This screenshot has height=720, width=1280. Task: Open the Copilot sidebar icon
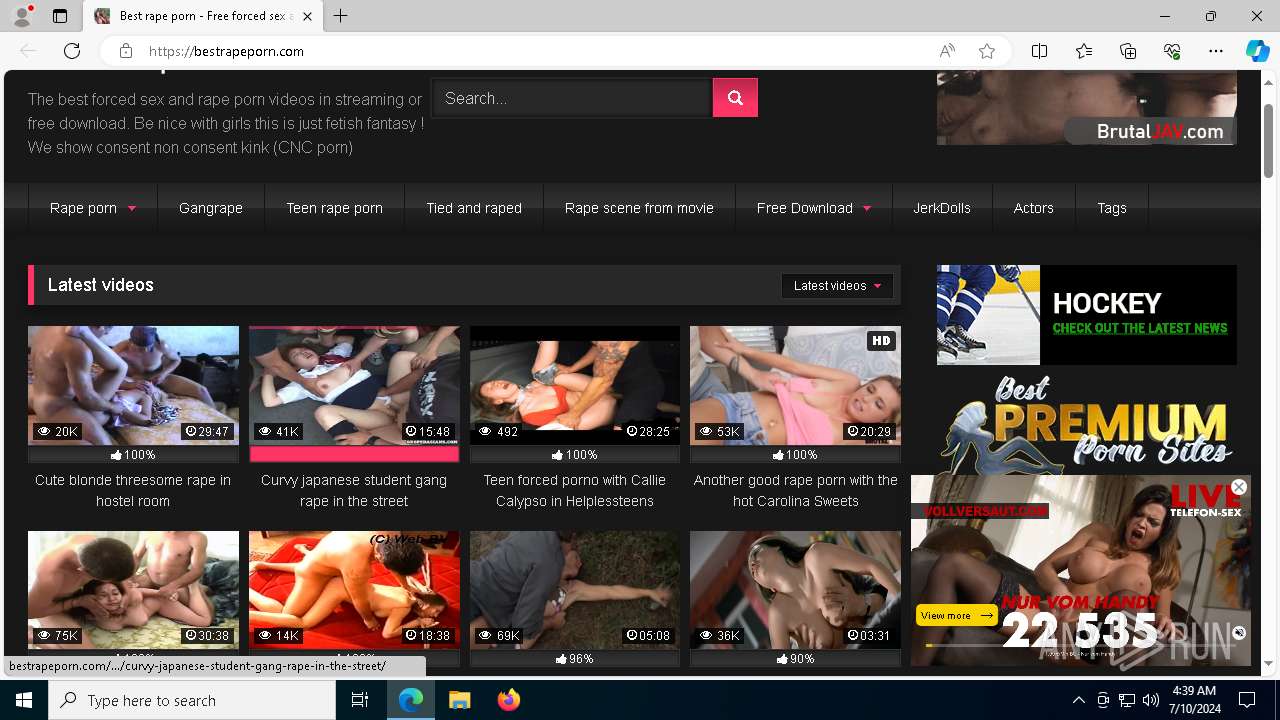[x=1257, y=51]
